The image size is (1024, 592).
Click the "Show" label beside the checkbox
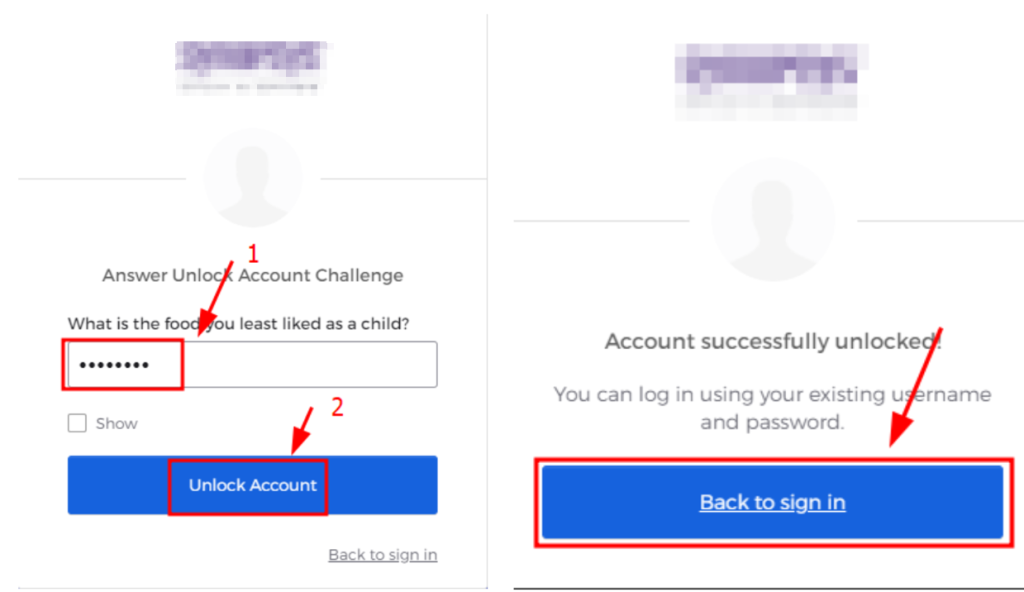[x=116, y=423]
